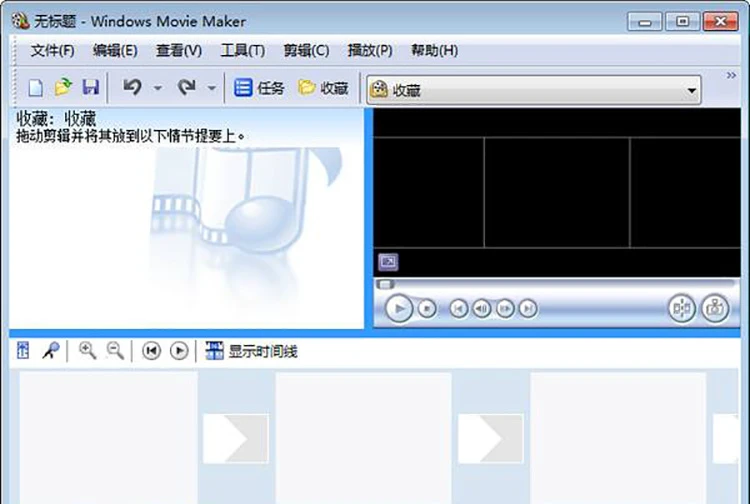Open the 文件(F) menu
The height and width of the screenshot is (504, 750).
point(53,50)
